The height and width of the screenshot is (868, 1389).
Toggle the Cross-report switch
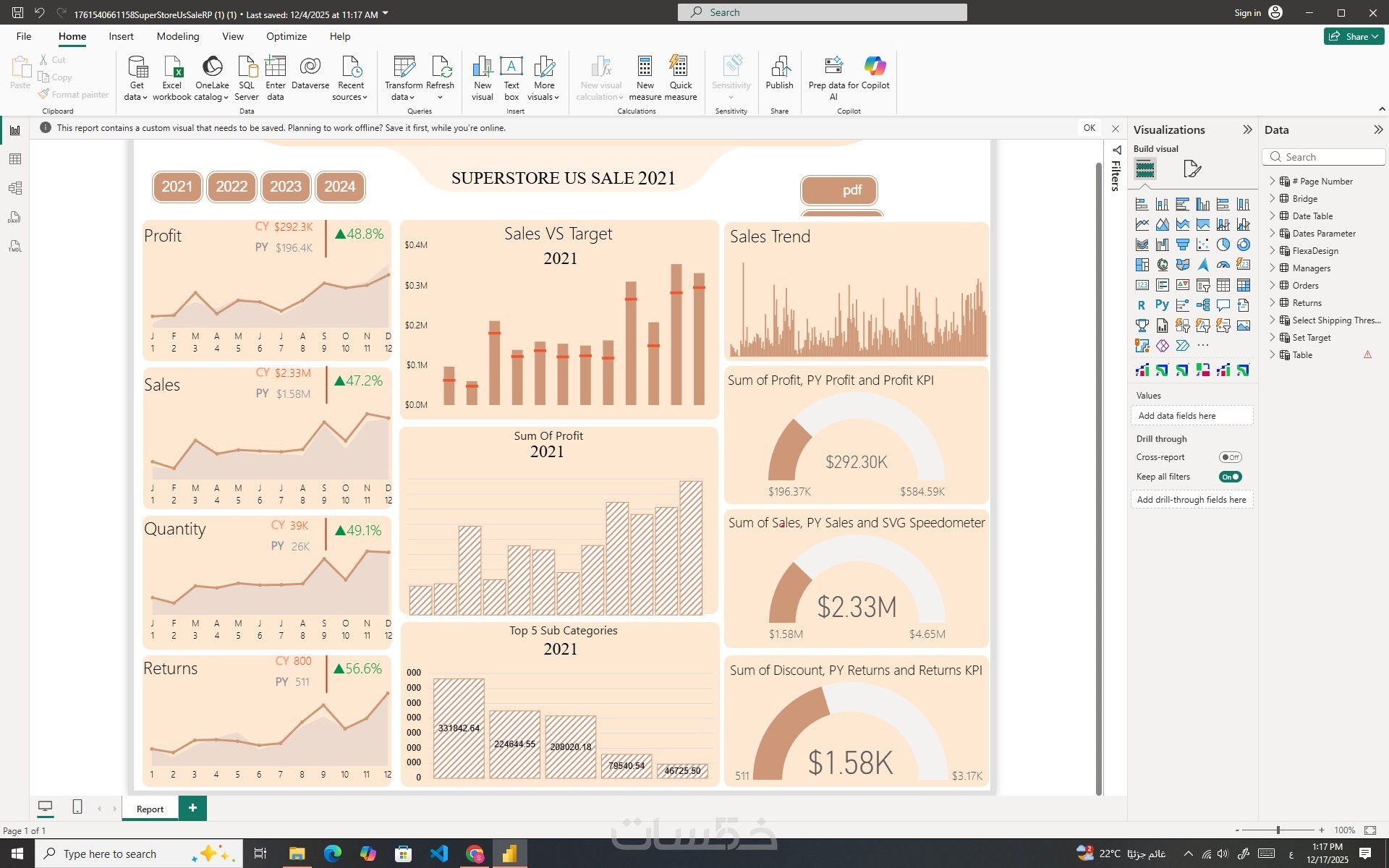[1230, 457]
